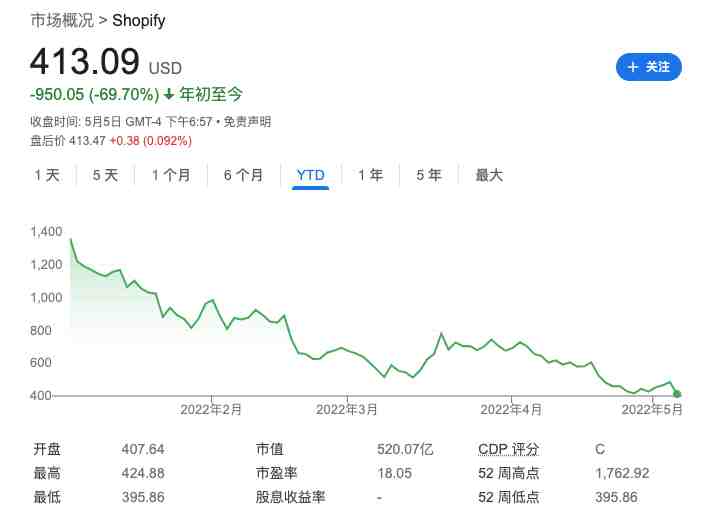Click the 最高 value 424.88
712x521 pixels.
[x=143, y=473]
